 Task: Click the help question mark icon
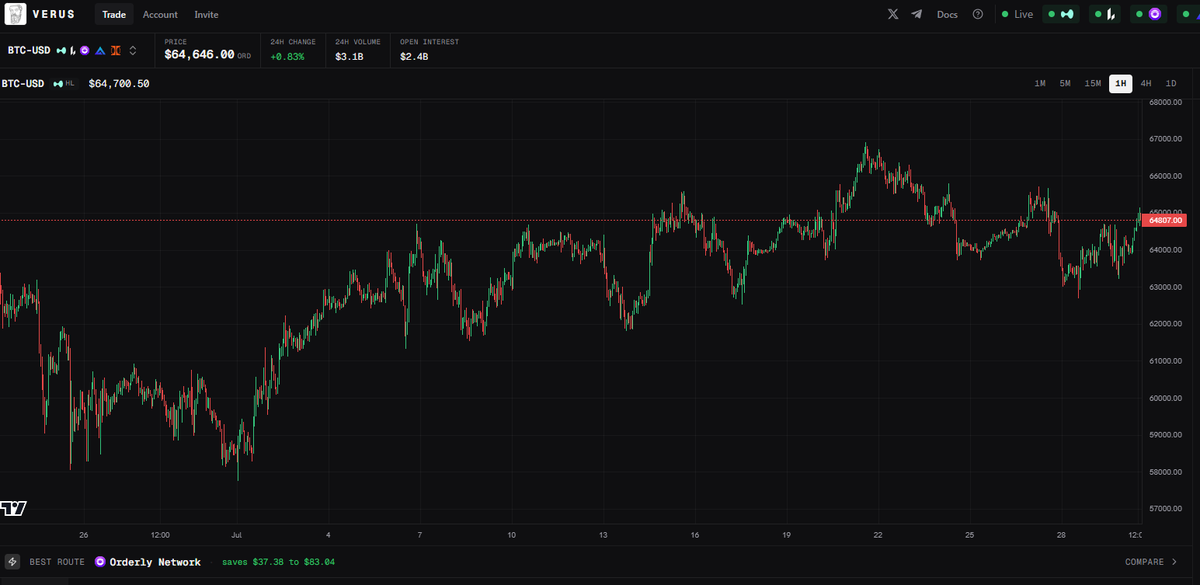pyautogui.click(x=977, y=15)
